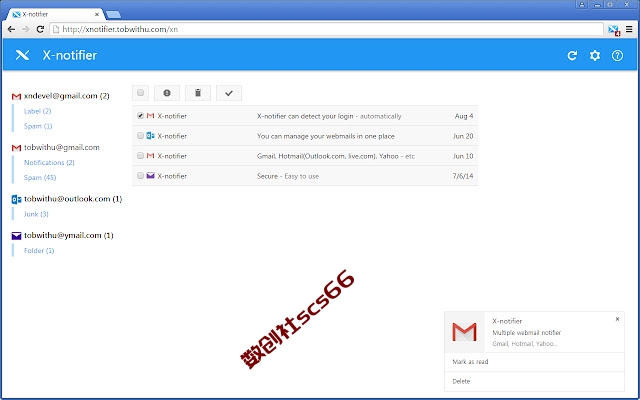Open Spam (1) under xndevel@gmail.com
Viewport: 640px width, 400px height.
coord(38,126)
